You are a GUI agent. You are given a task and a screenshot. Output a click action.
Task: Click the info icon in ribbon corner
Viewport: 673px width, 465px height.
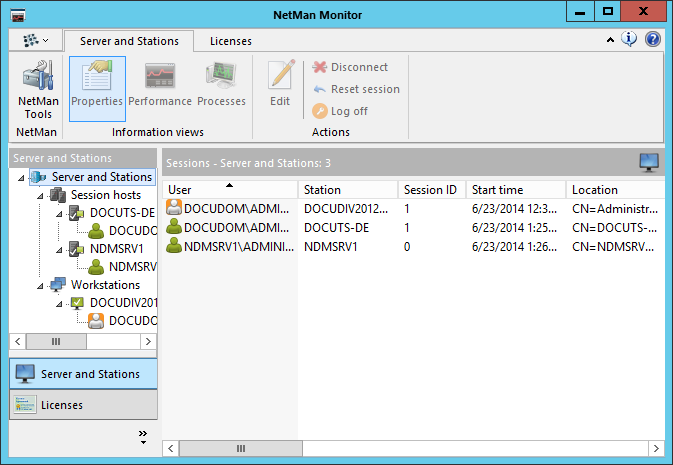click(x=630, y=40)
